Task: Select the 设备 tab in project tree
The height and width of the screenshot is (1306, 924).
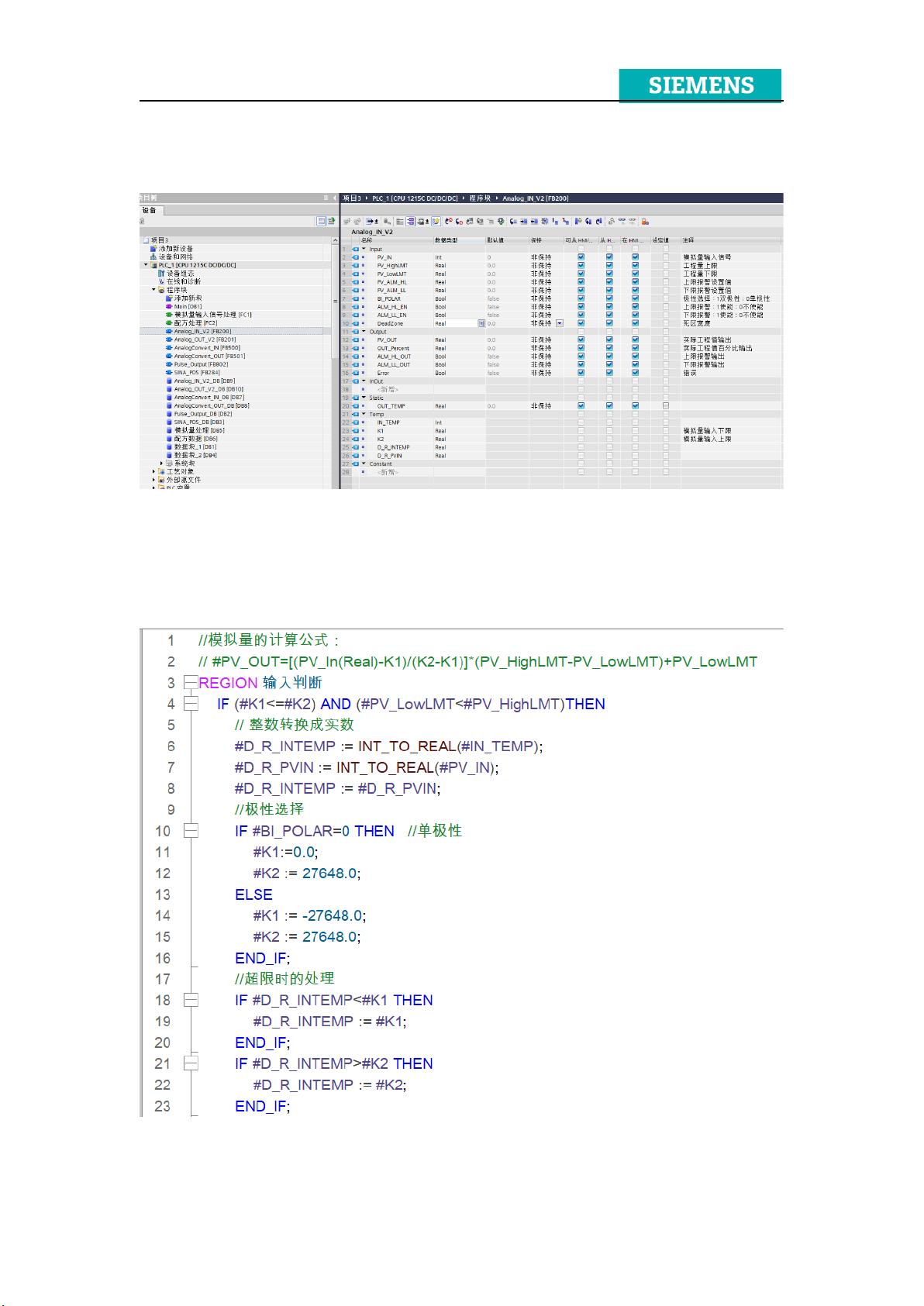Action: pos(149,210)
